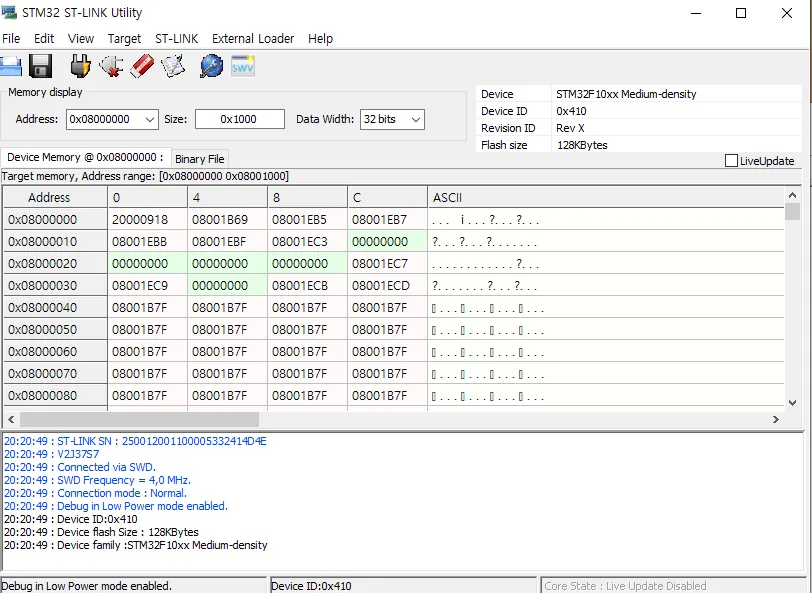Screen dimensions: 812x593
Task: Click status bar Device ID:0x410 entry
Action: (x=403, y=586)
